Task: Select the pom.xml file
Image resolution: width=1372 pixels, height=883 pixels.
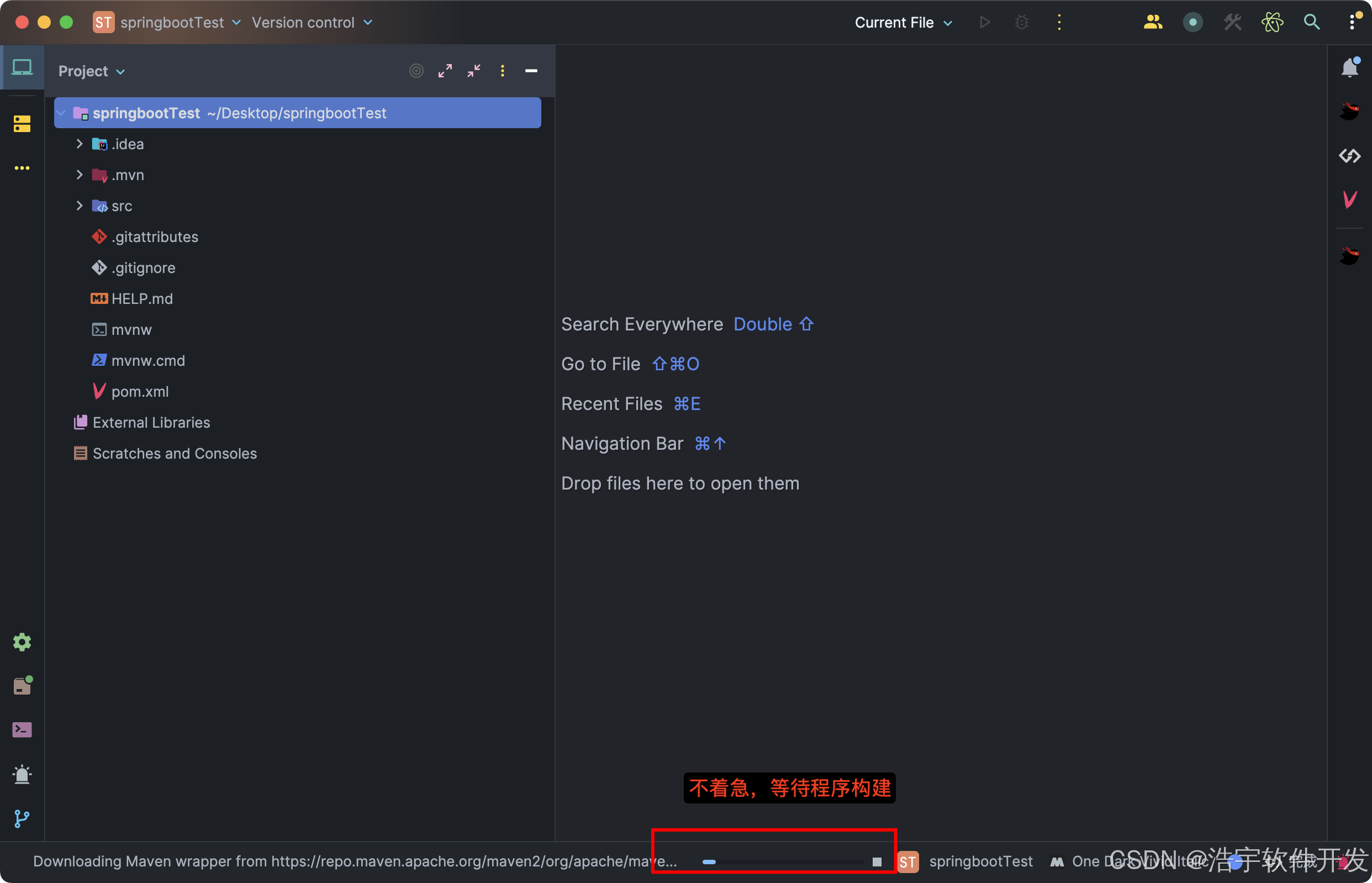Action: tap(140, 392)
